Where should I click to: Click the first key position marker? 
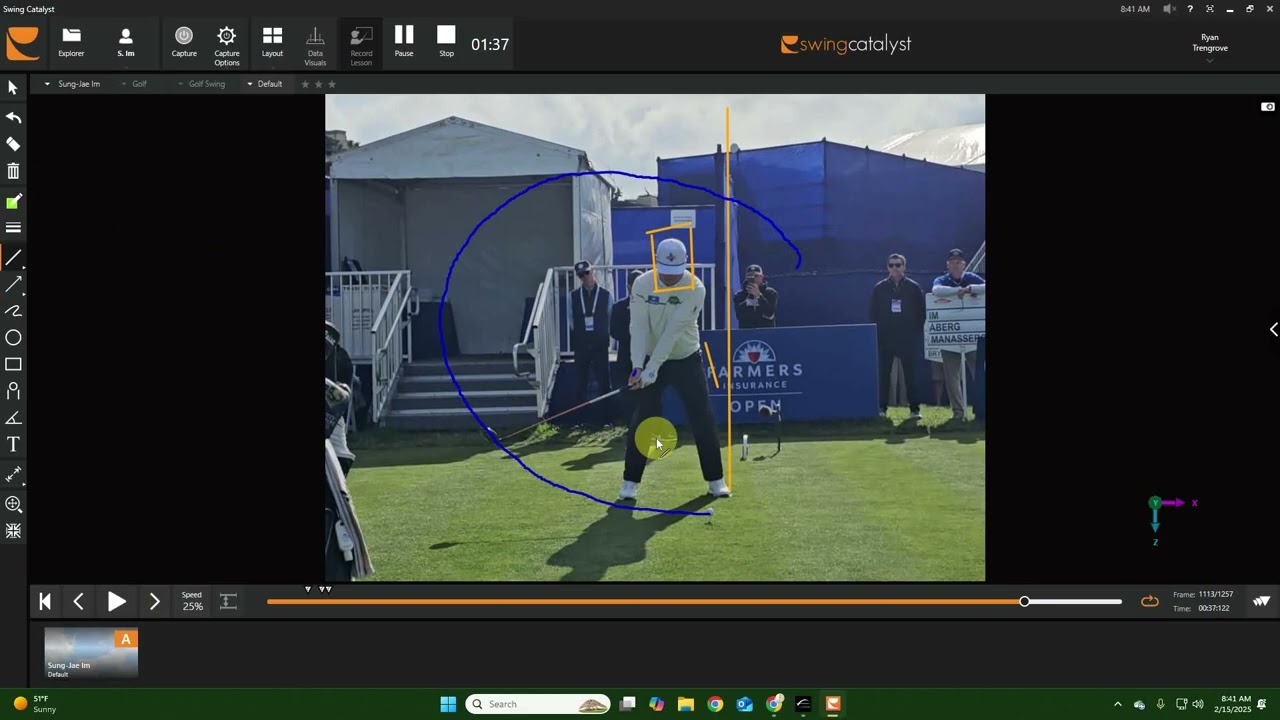(x=308, y=589)
